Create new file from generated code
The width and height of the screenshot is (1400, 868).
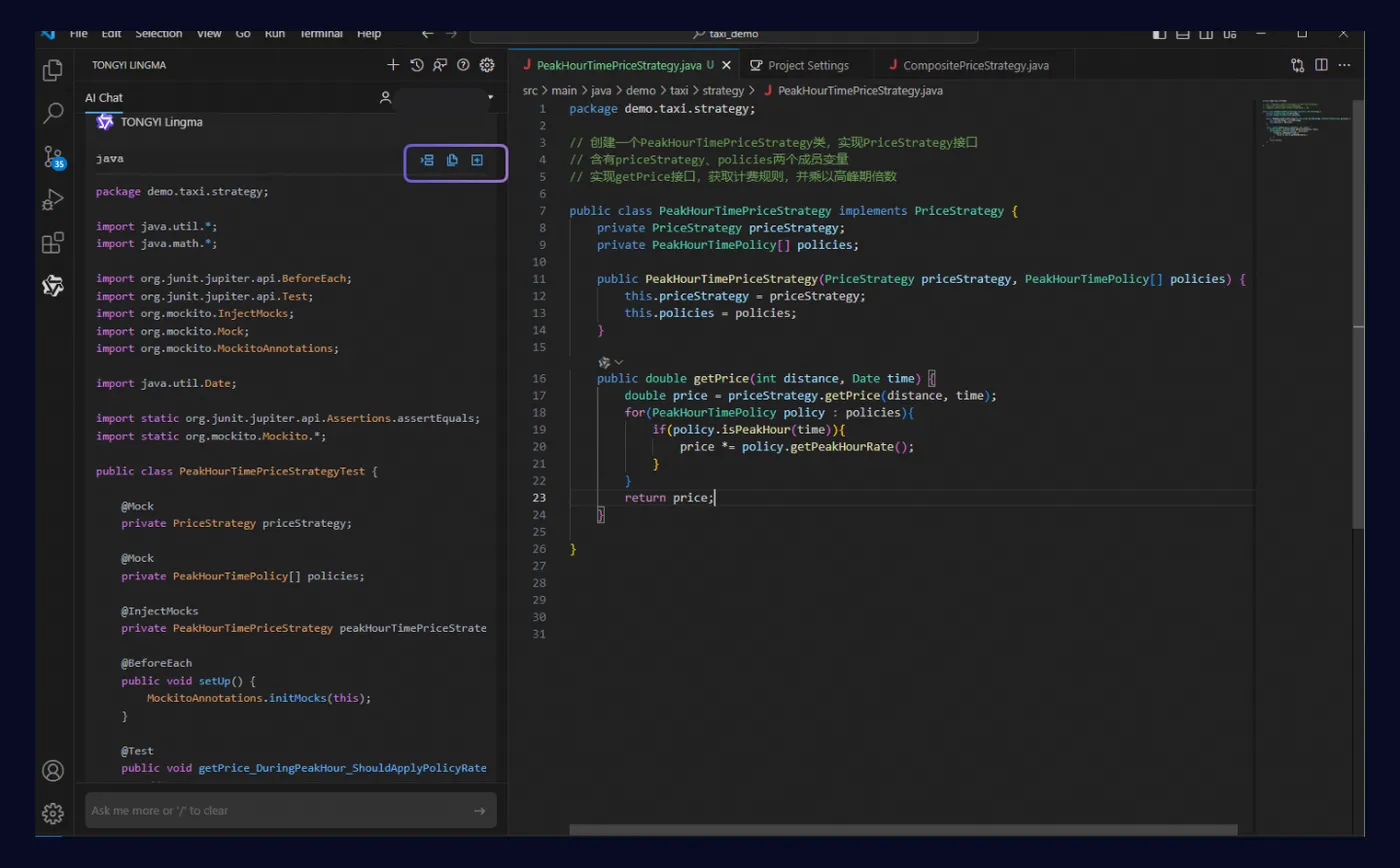click(x=477, y=161)
